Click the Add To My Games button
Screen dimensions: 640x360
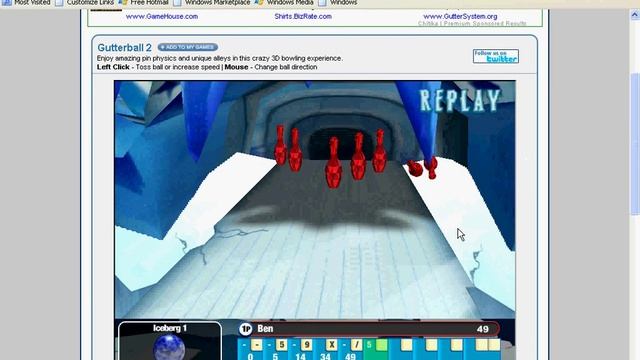[187, 47]
